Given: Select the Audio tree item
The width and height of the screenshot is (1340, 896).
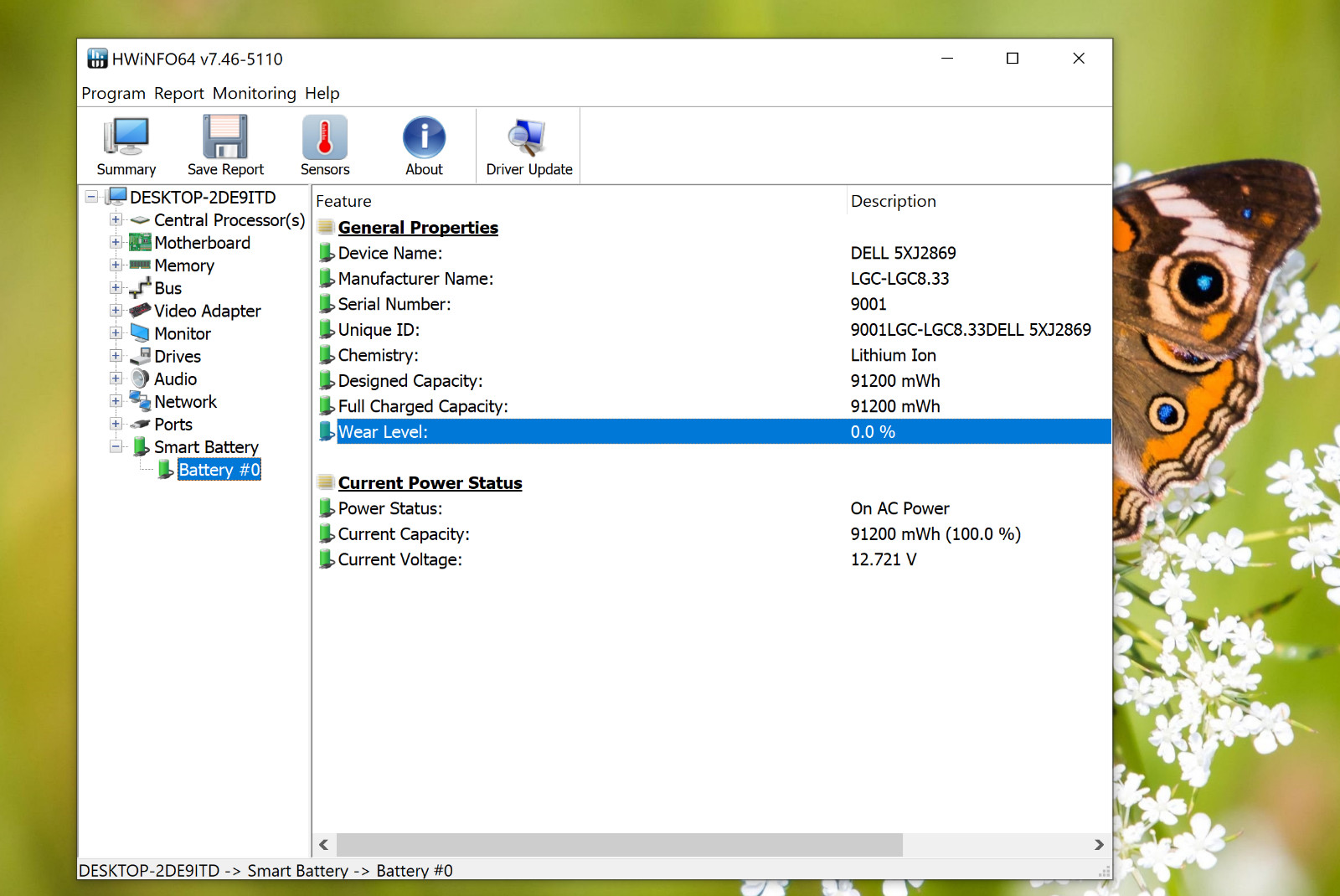Looking at the screenshot, I should pos(175,379).
